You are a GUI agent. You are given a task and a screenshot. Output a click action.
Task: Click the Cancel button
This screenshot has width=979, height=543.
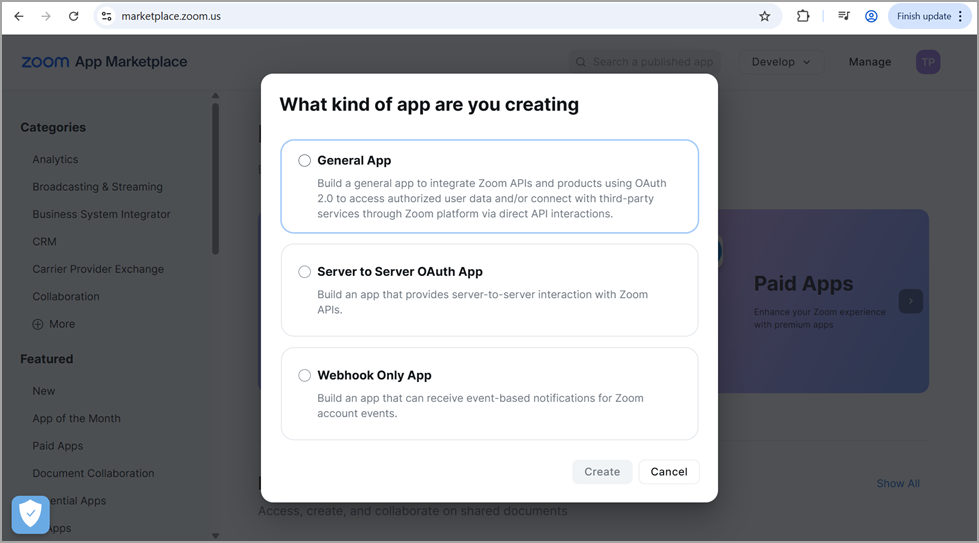coord(669,472)
